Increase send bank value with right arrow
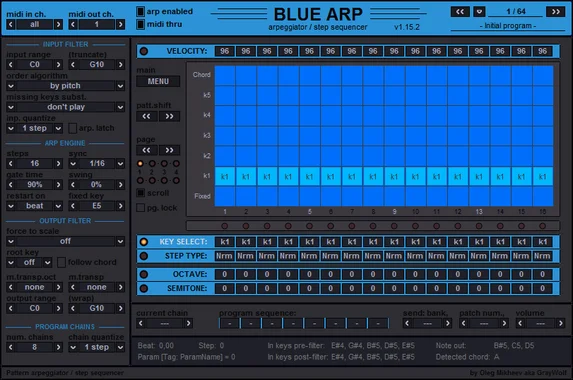The width and height of the screenshot is (573, 380). click(447, 323)
